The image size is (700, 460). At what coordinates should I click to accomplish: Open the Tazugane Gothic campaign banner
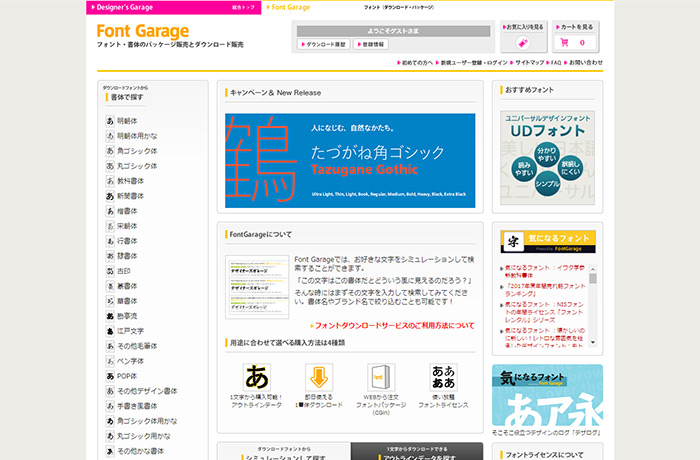pyautogui.click(x=350, y=161)
